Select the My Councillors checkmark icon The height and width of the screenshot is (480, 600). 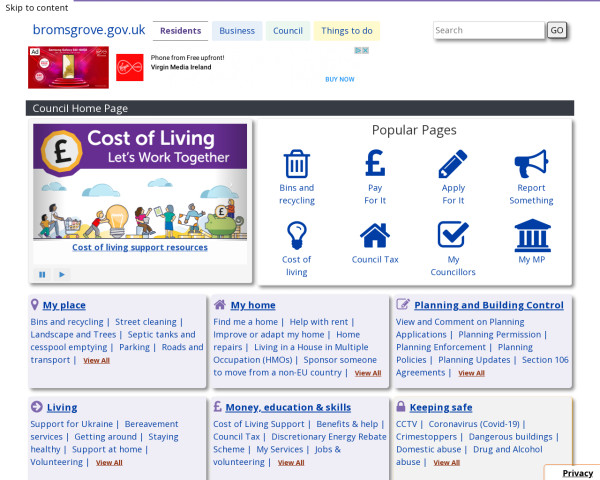453,235
